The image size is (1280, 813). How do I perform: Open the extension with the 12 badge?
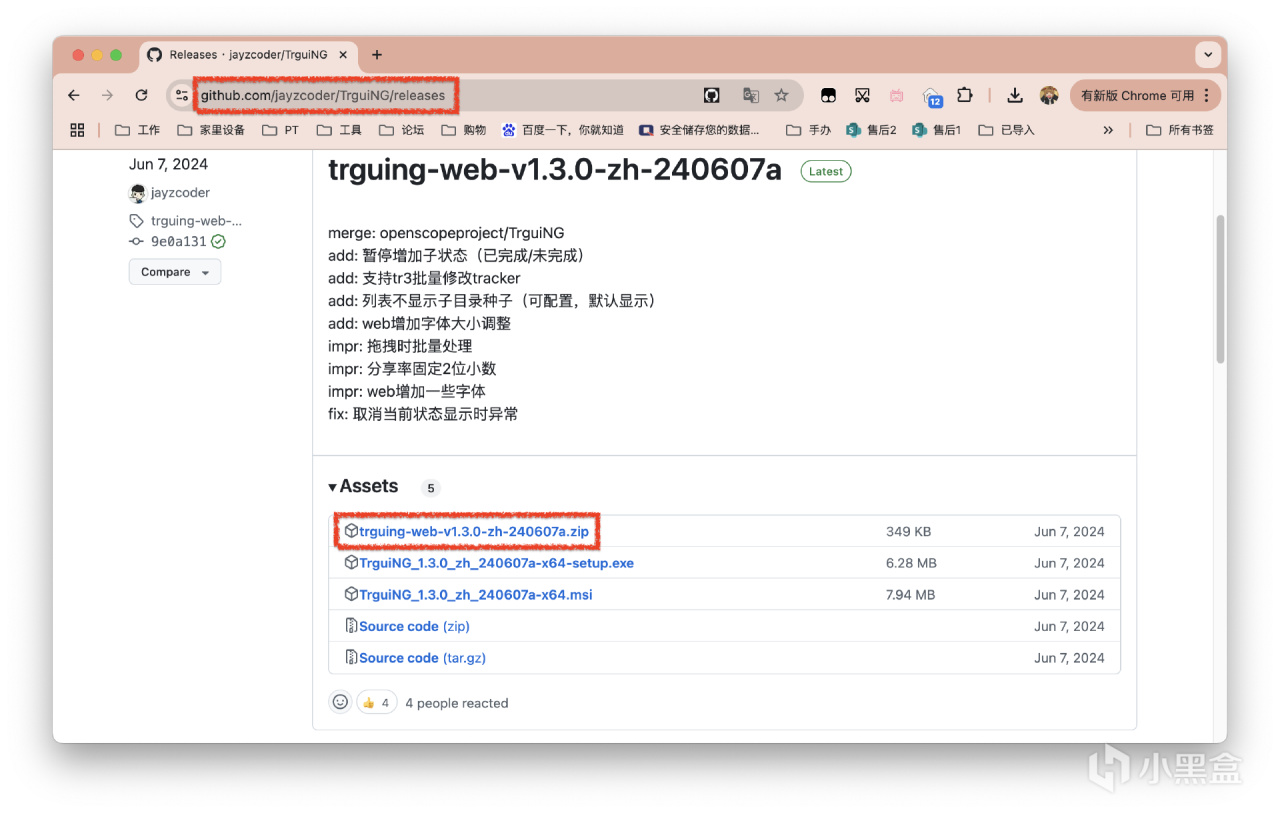tap(931, 96)
